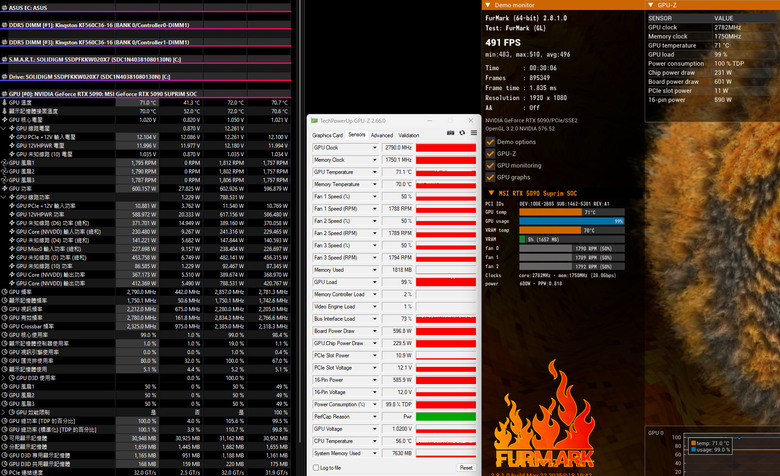Click the System Memory Used value 7630 MB

point(397,454)
